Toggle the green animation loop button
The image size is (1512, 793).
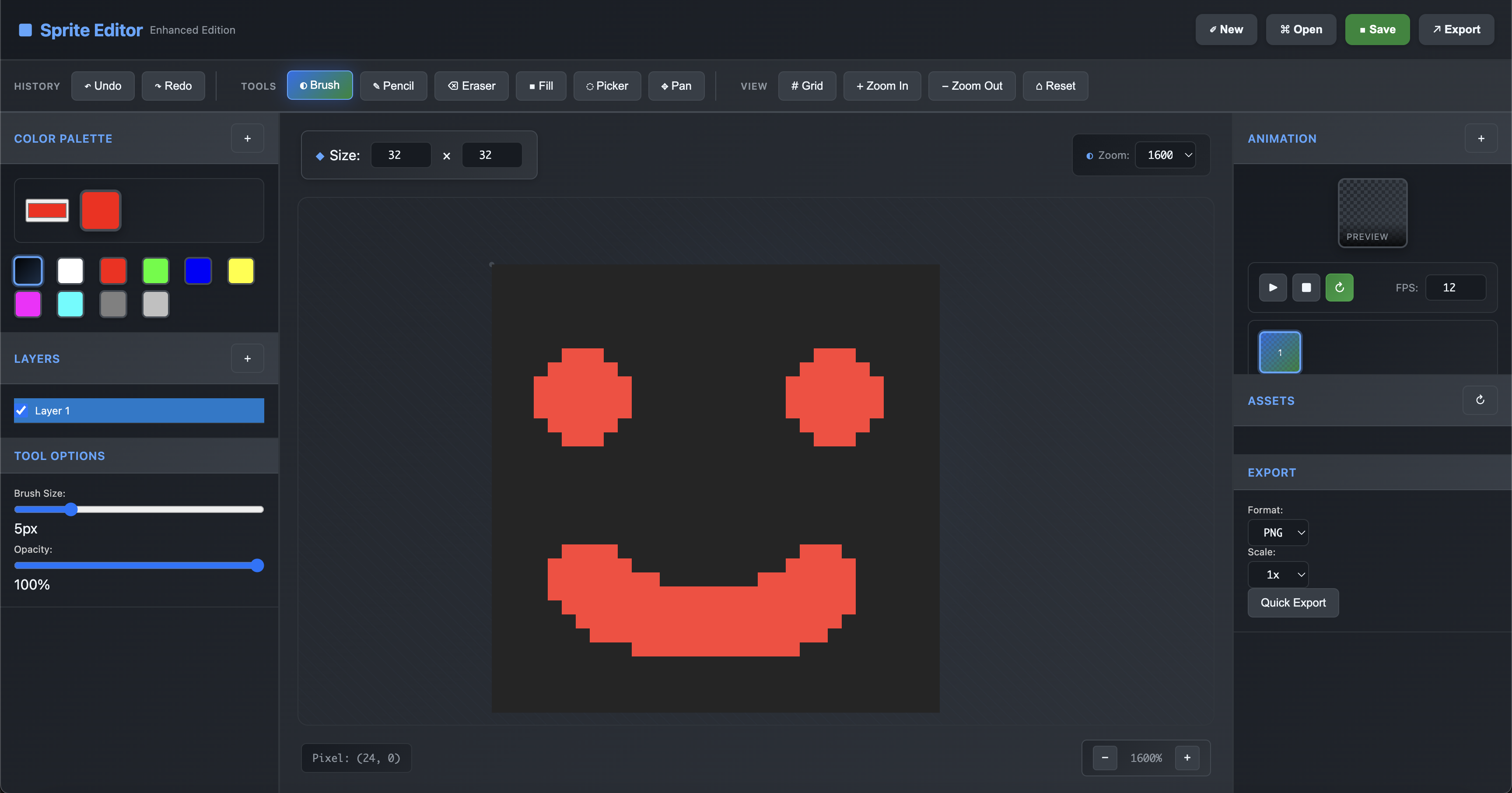pyautogui.click(x=1340, y=288)
